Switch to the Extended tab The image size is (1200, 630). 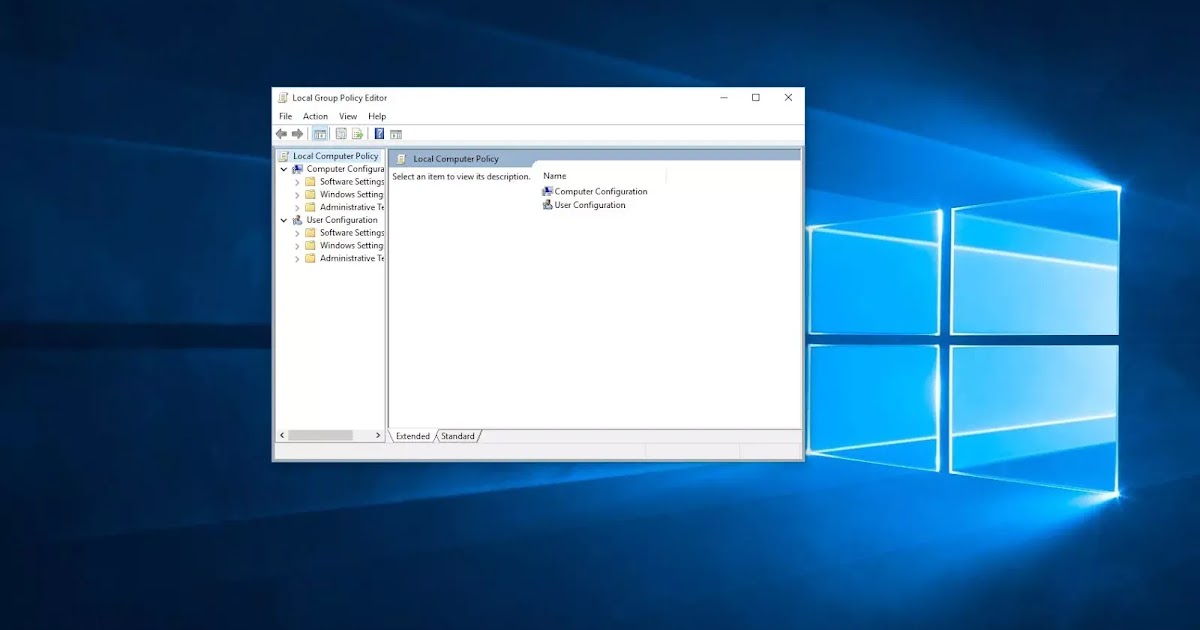(412, 436)
